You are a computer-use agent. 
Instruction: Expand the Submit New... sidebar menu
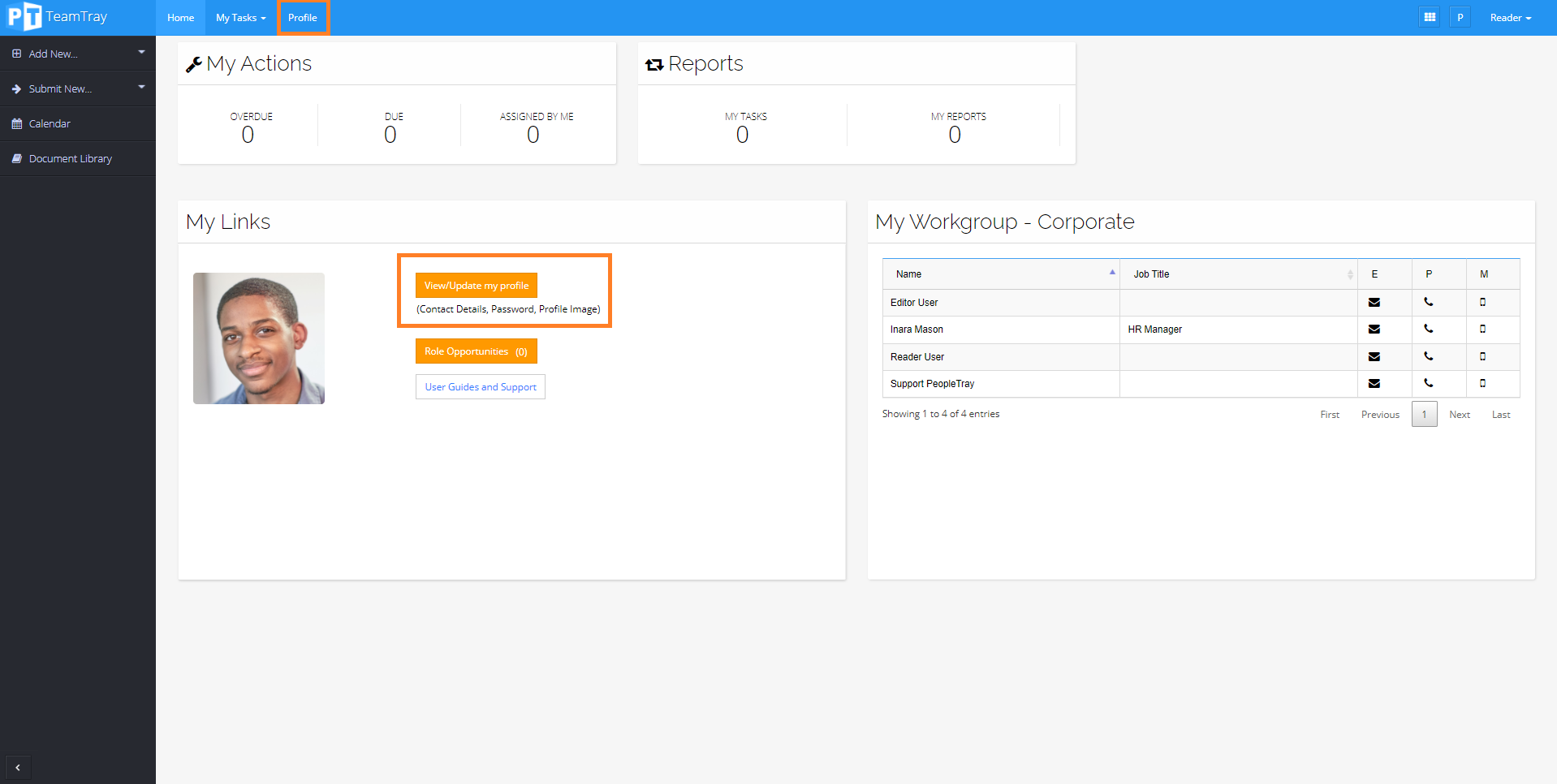(59, 88)
